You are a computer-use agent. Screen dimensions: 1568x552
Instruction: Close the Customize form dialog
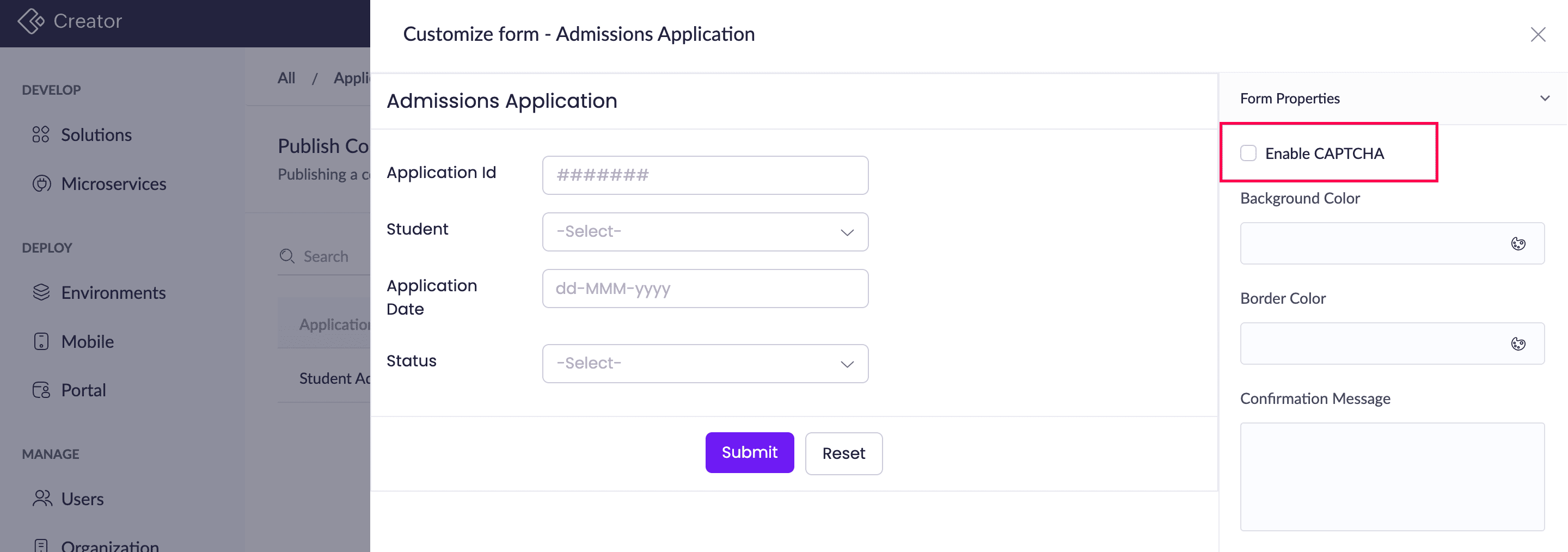click(x=1538, y=35)
